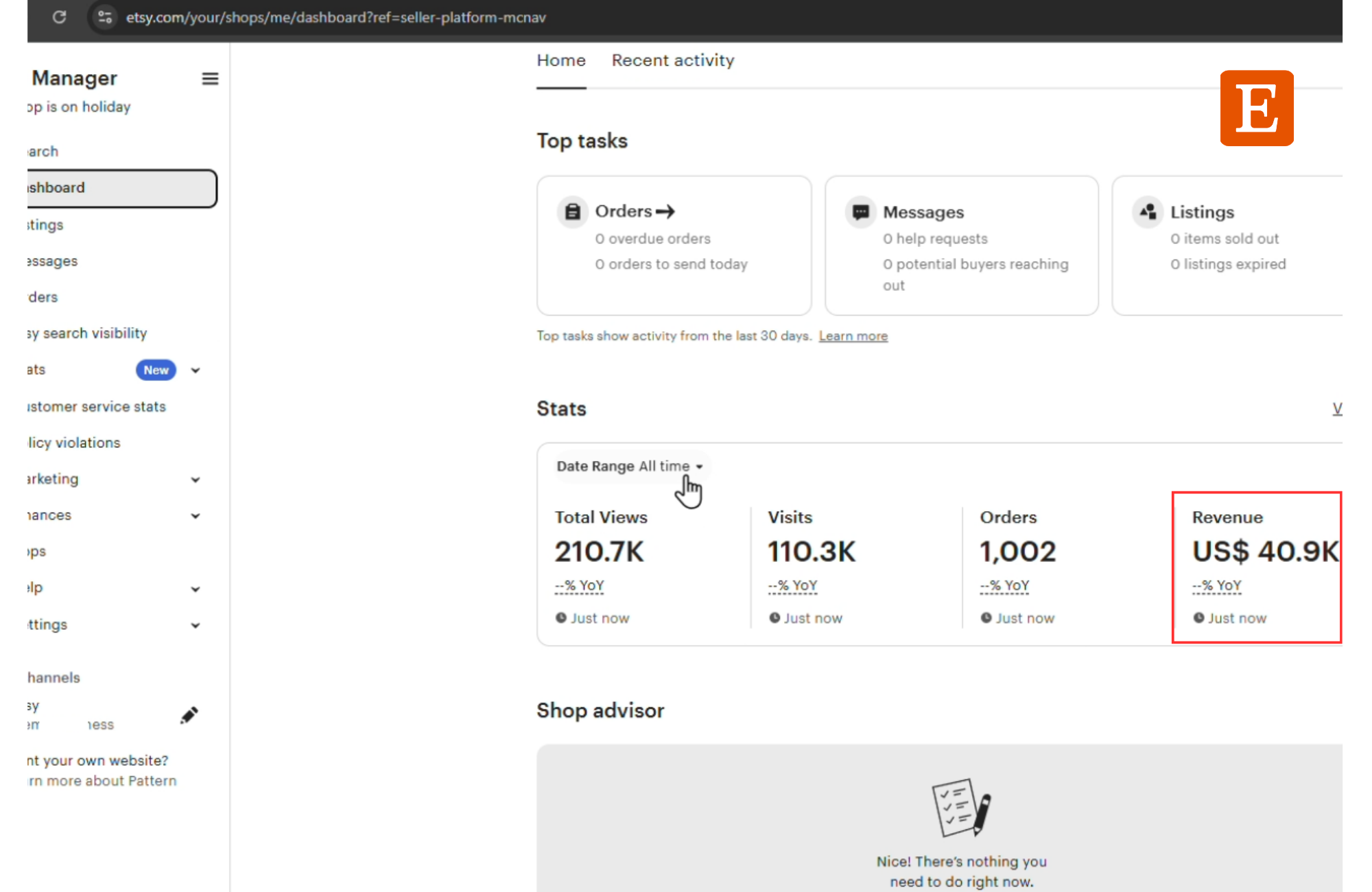The width and height of the screenshot is (1372, 892).
Task: Click the orange Etsy logo
Action: (x=1257, y=108)
